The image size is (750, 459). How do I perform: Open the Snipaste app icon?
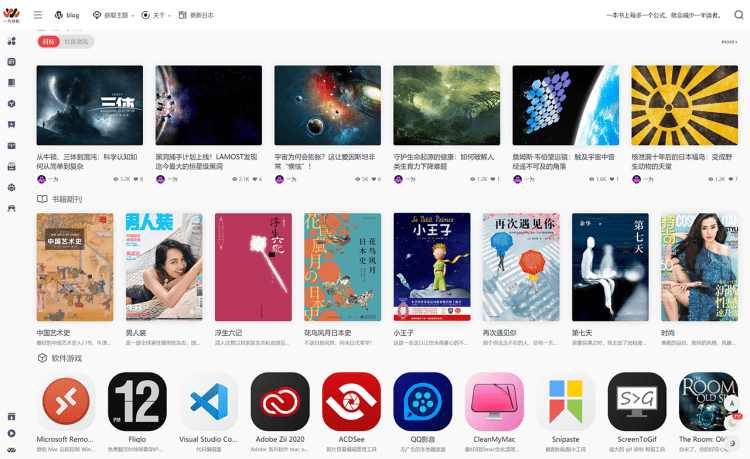tap(565, 402)
